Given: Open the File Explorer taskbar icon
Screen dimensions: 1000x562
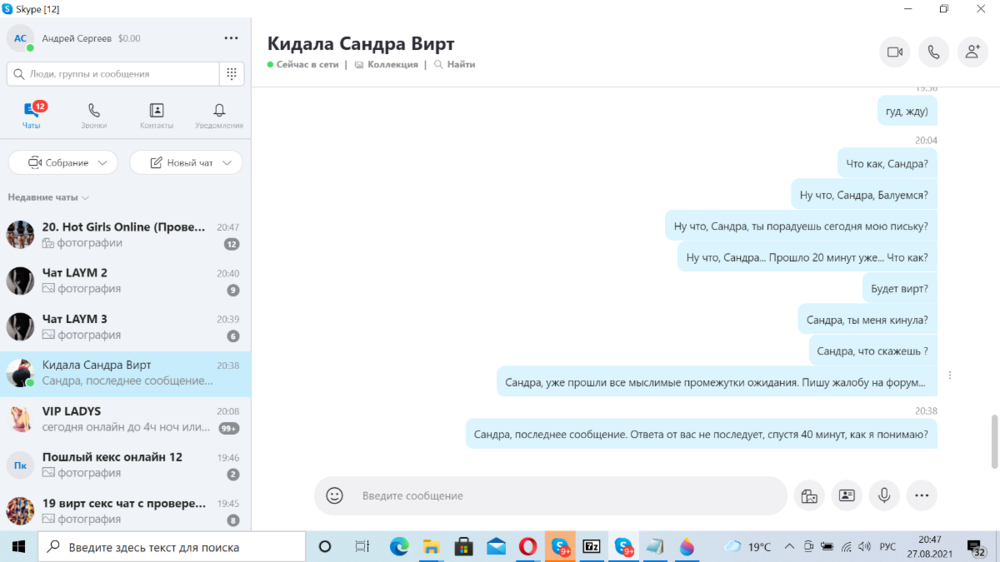Looking at the screenshot, I should click(431, 547).
